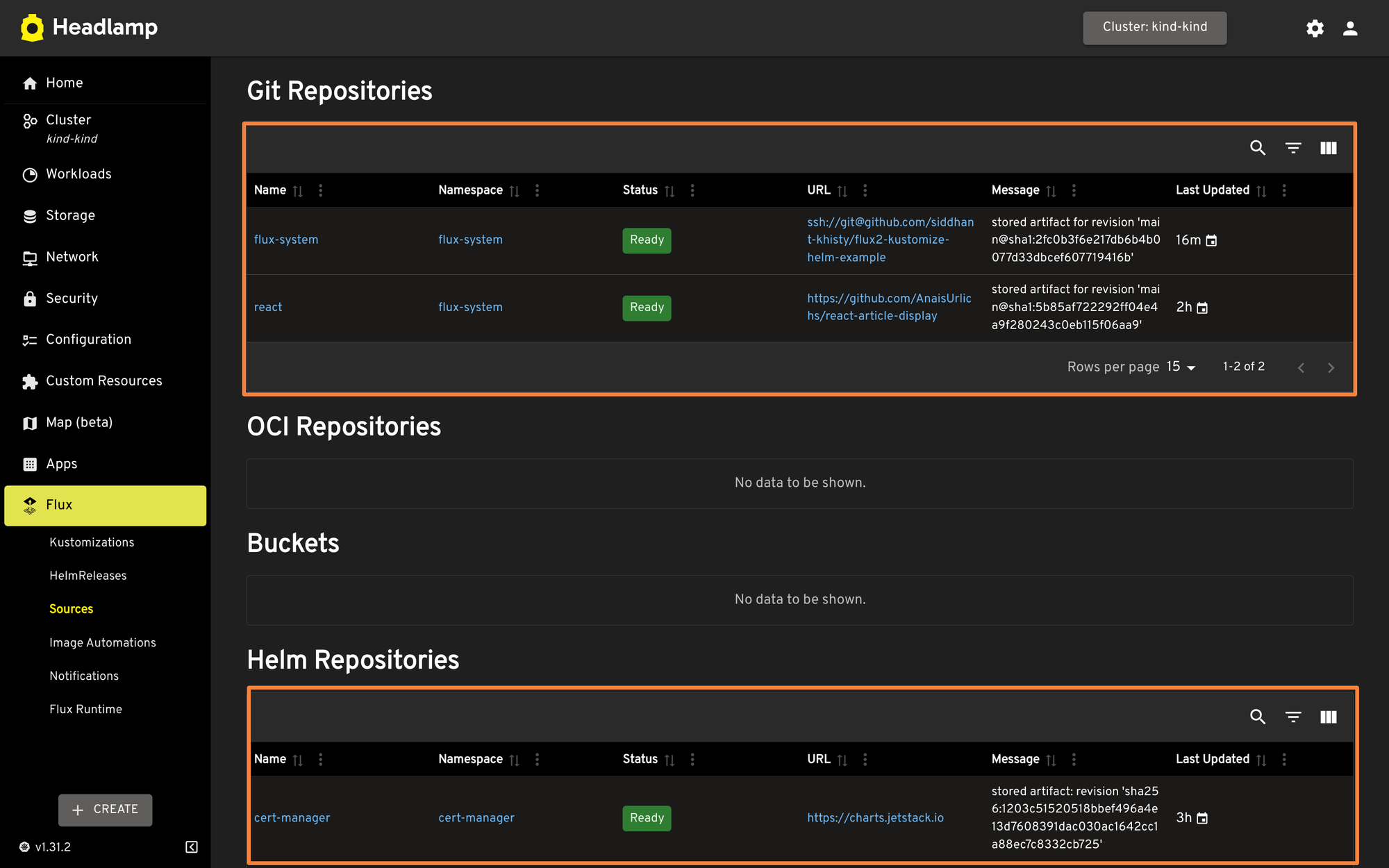Show column chooser for Git Repositories
This screenshot has height=868, width=1389.
point(1329,148)
